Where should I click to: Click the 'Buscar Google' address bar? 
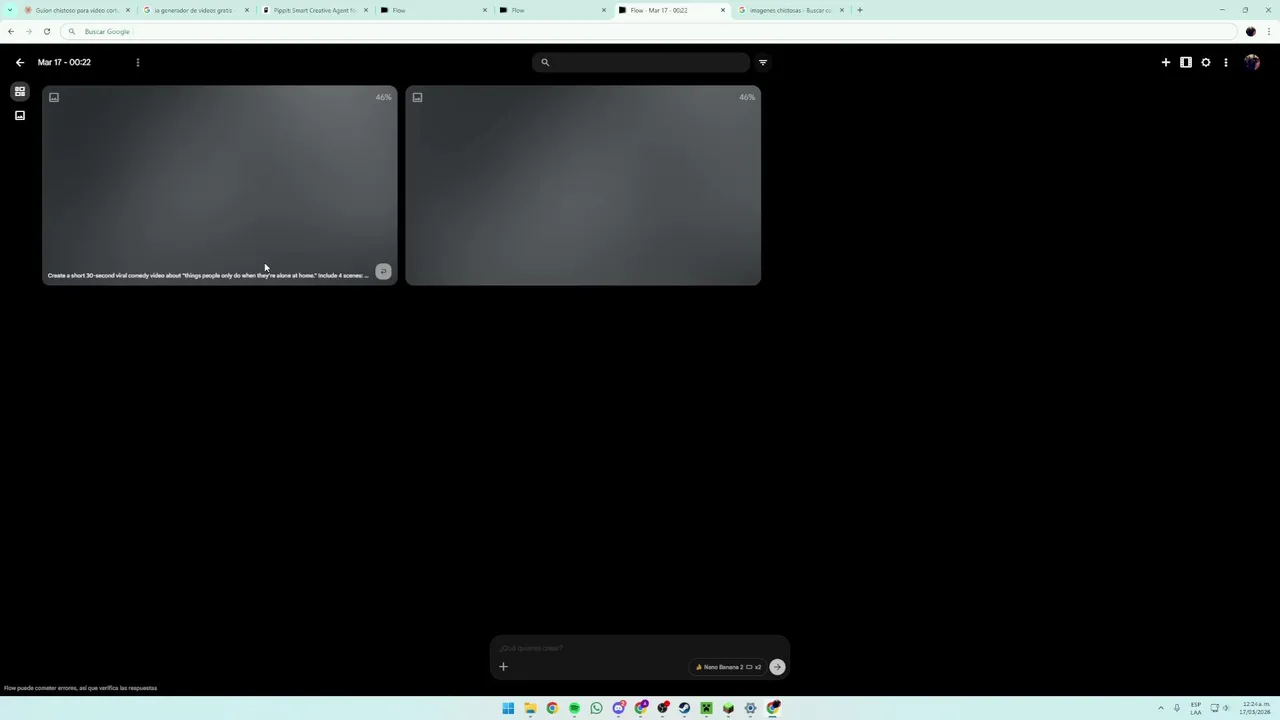pyautogui.click(x=650, y=31)
